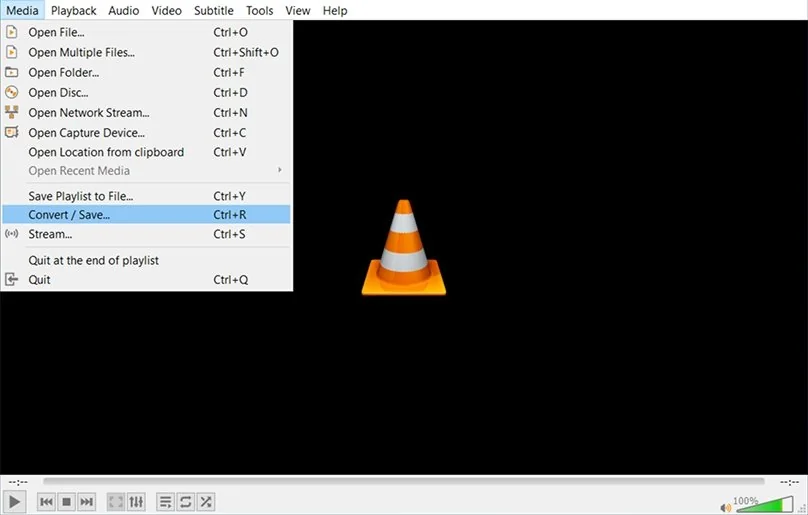Toggle fullscreen video mode
Viewport: 808px width, 515px height.
tap(116, 502)
